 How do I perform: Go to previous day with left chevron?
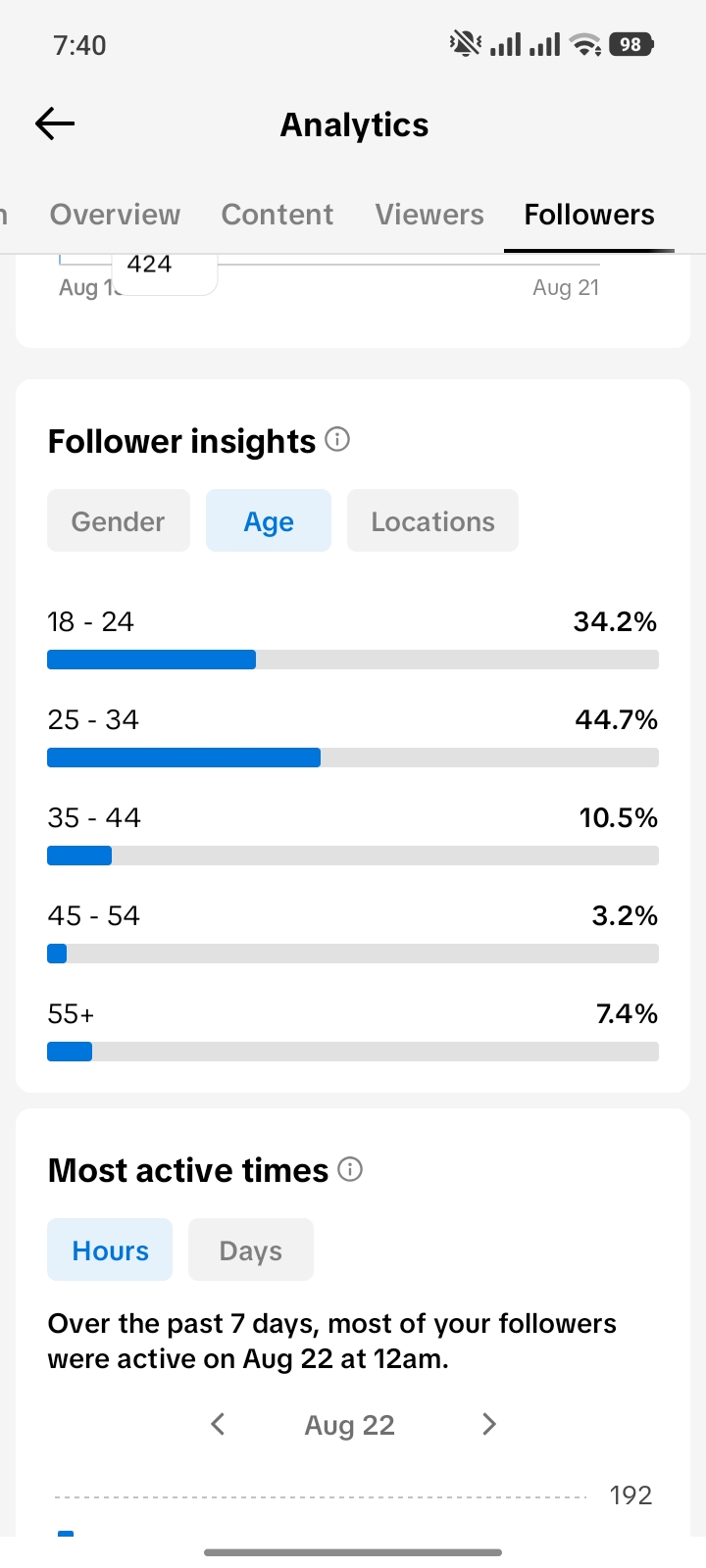tap(218, 1424)
